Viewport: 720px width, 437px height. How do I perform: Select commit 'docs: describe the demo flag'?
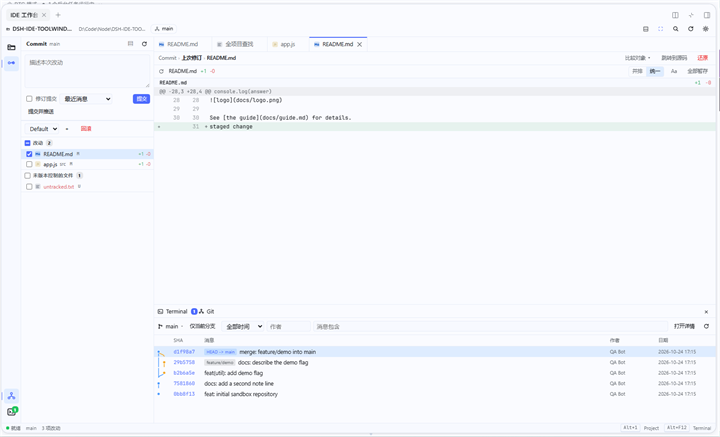[435, 363]
